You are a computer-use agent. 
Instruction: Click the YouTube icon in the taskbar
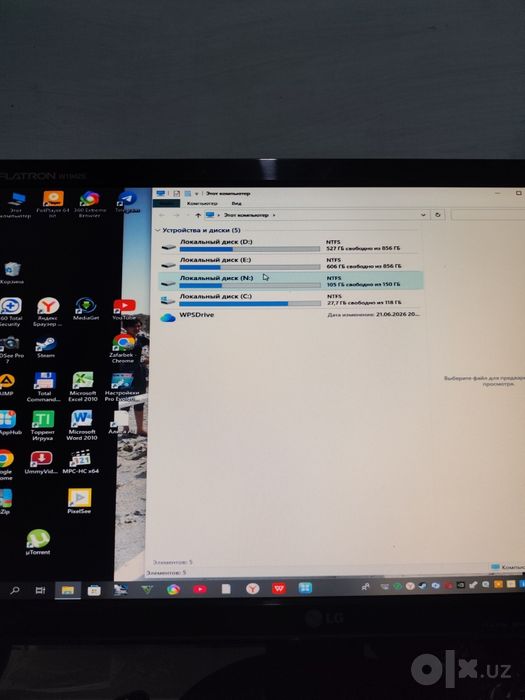(200, 589)
